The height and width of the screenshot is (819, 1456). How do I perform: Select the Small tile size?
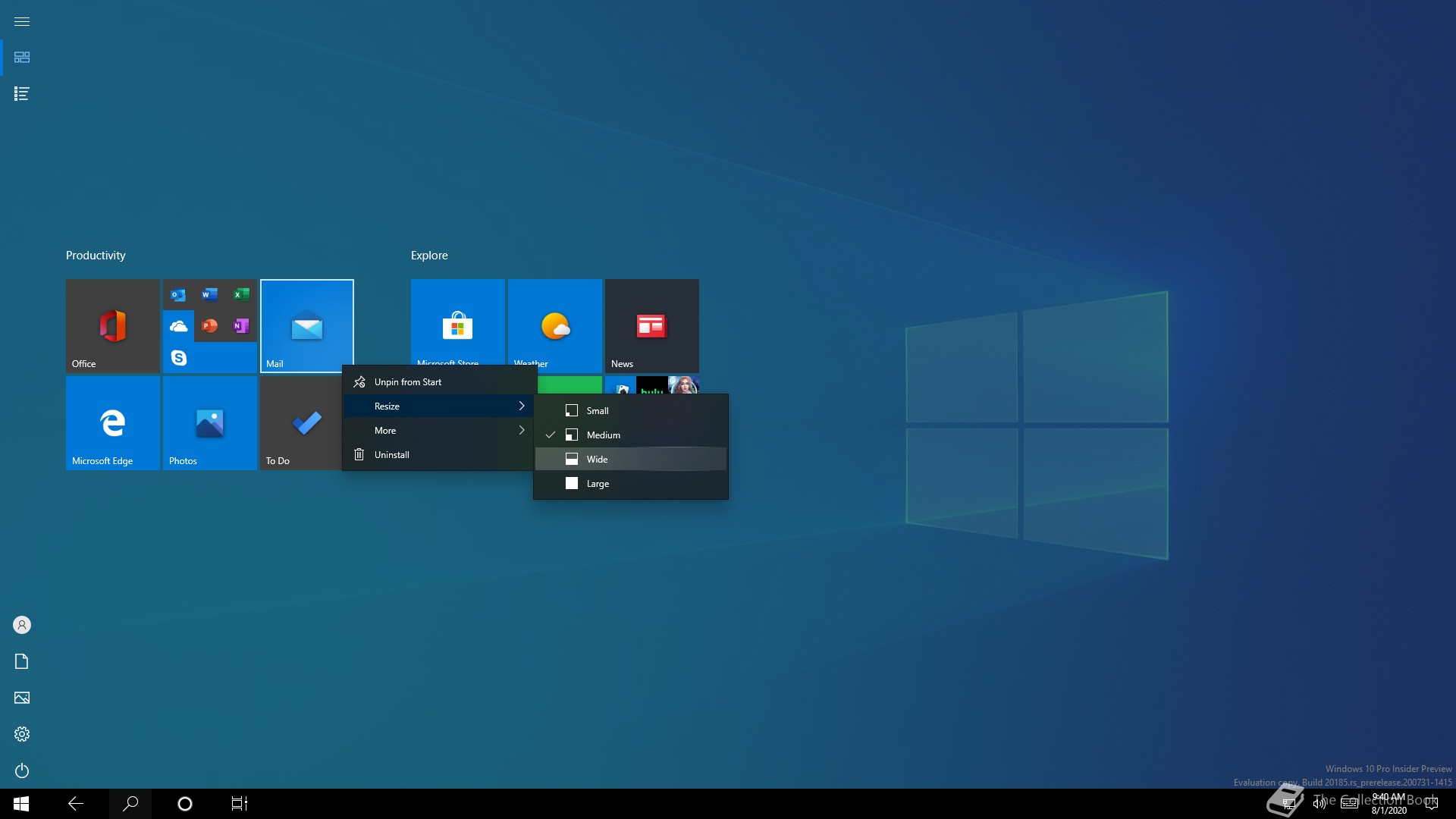631,411
